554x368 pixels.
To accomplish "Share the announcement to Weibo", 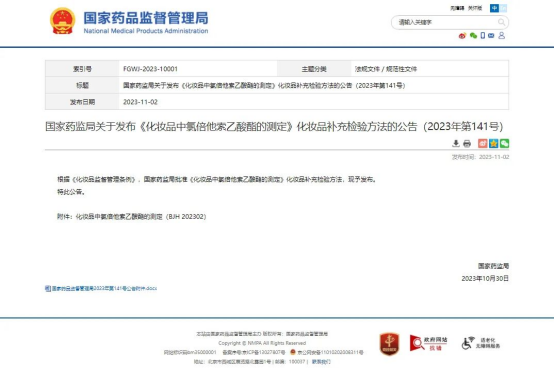I will (x=483, y=143).
